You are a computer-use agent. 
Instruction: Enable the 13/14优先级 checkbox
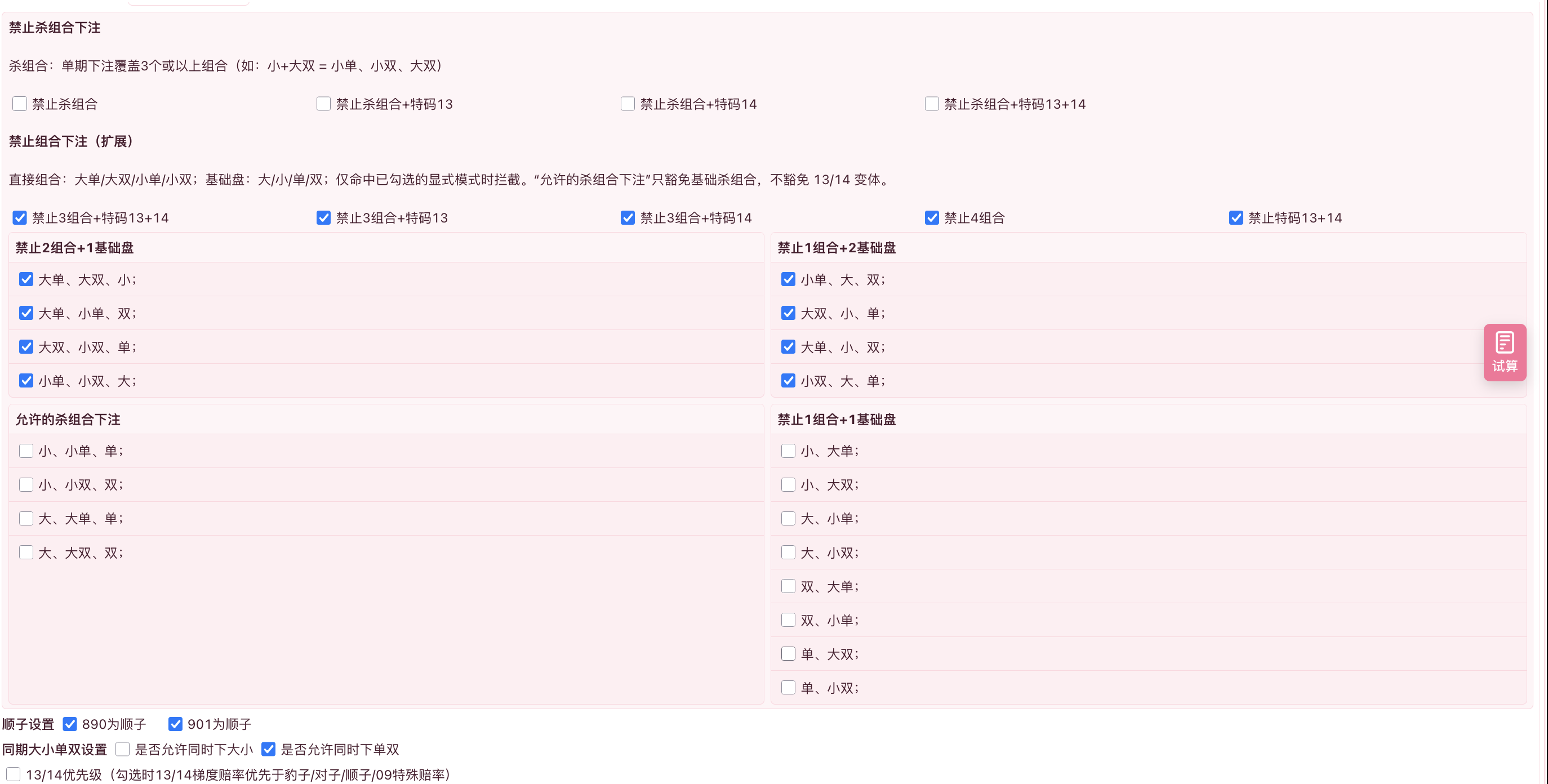13,774
